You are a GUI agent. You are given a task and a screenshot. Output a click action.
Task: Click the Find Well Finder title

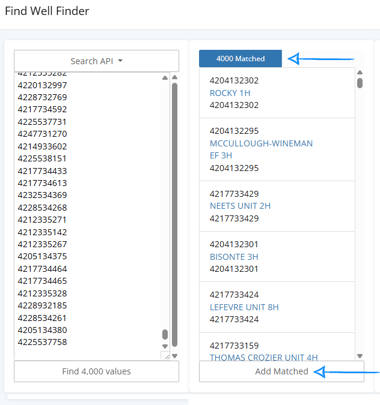coord(47,11)
